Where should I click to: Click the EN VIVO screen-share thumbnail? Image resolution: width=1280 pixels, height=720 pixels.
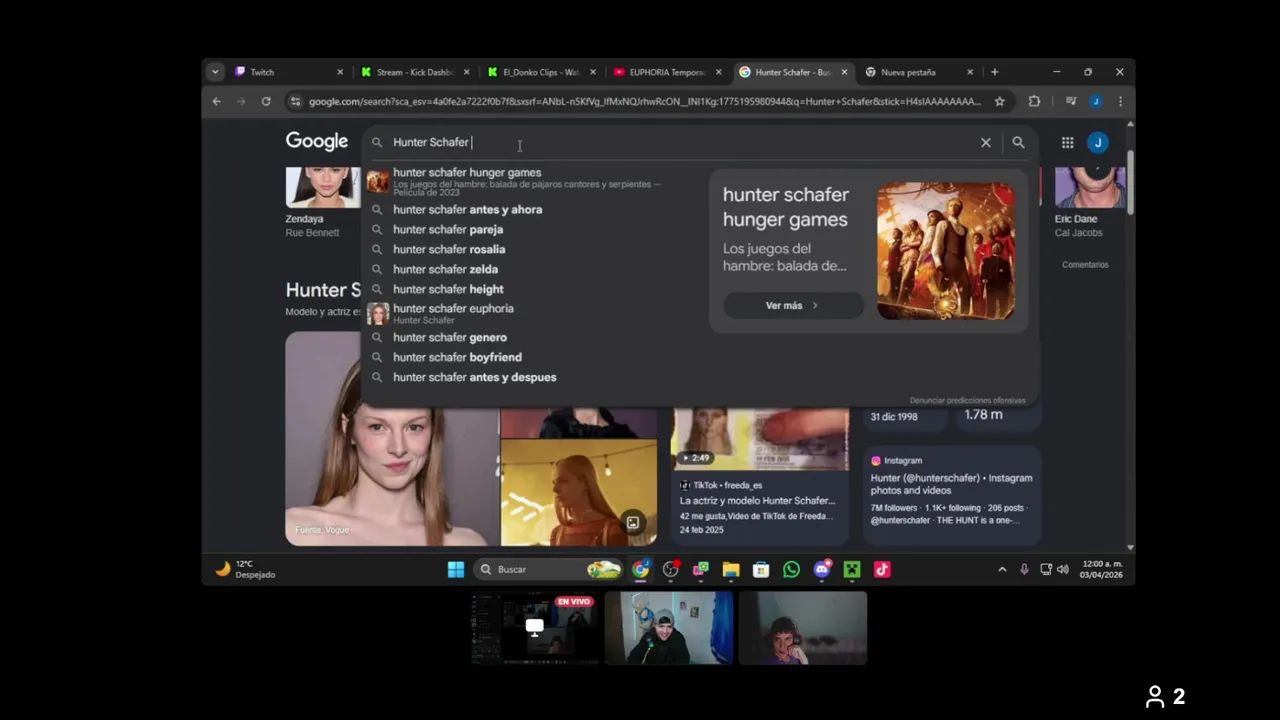(535, 628)
